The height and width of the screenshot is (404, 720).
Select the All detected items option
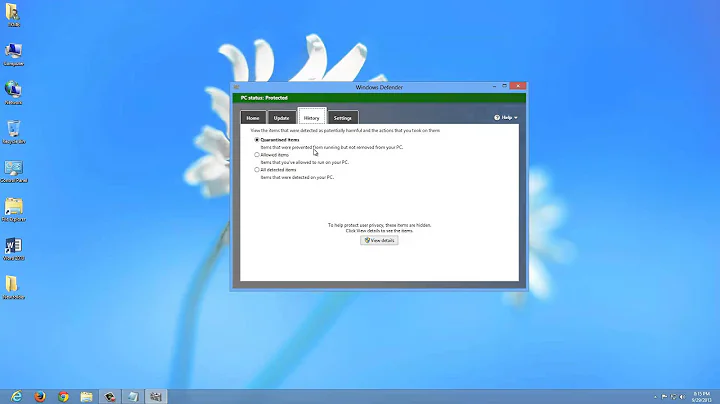[x=257, y=169]
